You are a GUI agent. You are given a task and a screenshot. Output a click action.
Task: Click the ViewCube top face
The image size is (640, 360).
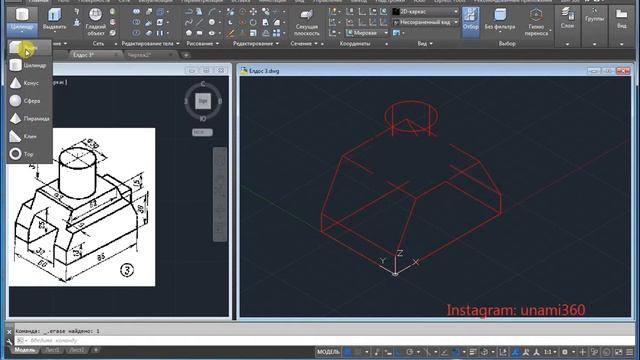(x=203, y=101)
